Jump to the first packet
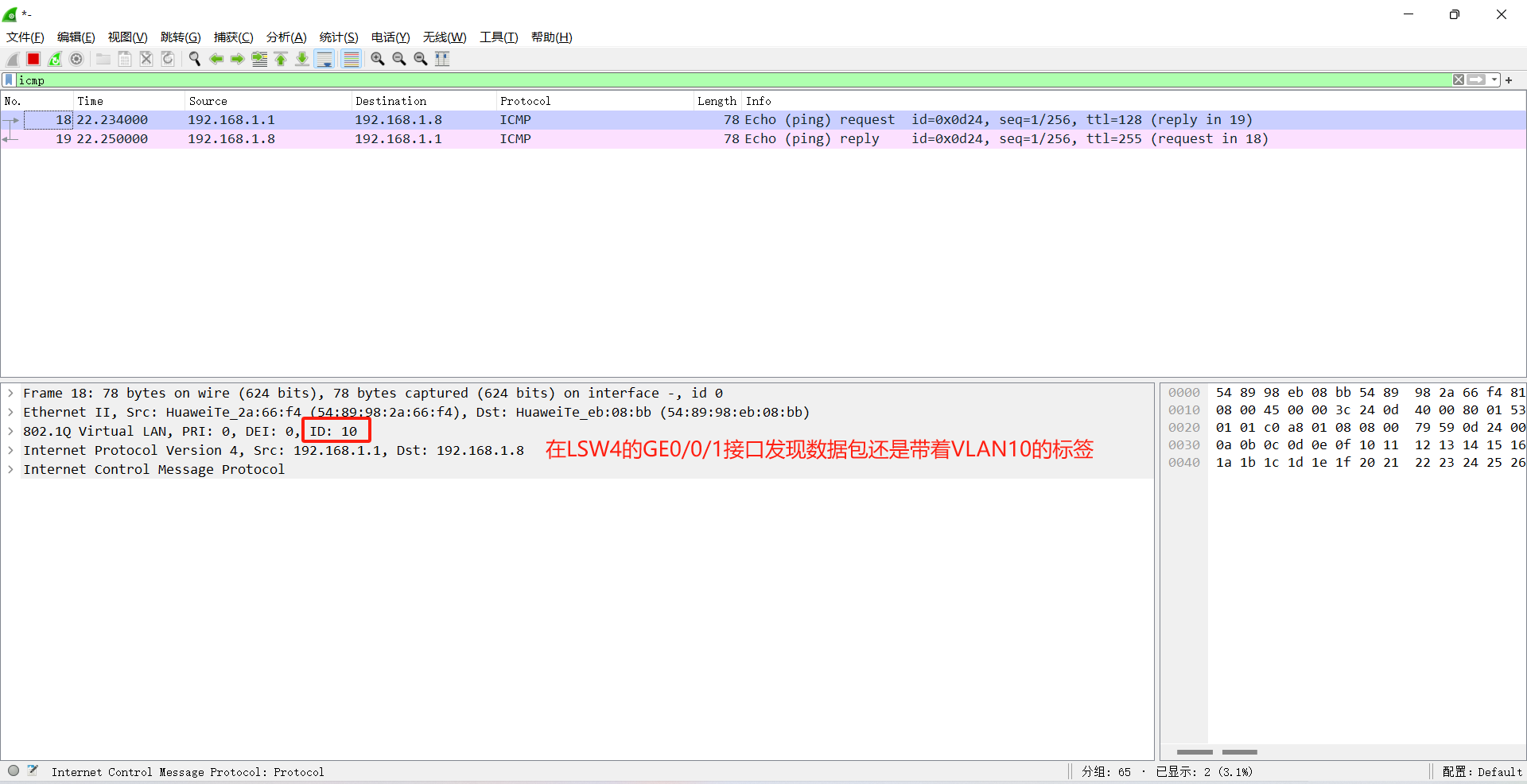 281,59
